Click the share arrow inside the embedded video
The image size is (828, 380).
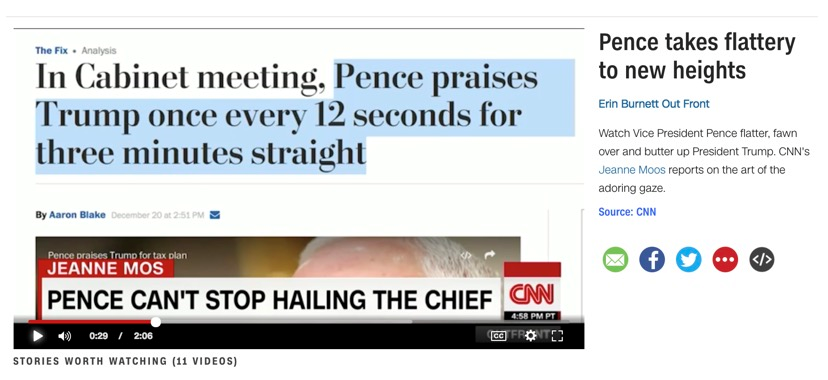(490, 255)
